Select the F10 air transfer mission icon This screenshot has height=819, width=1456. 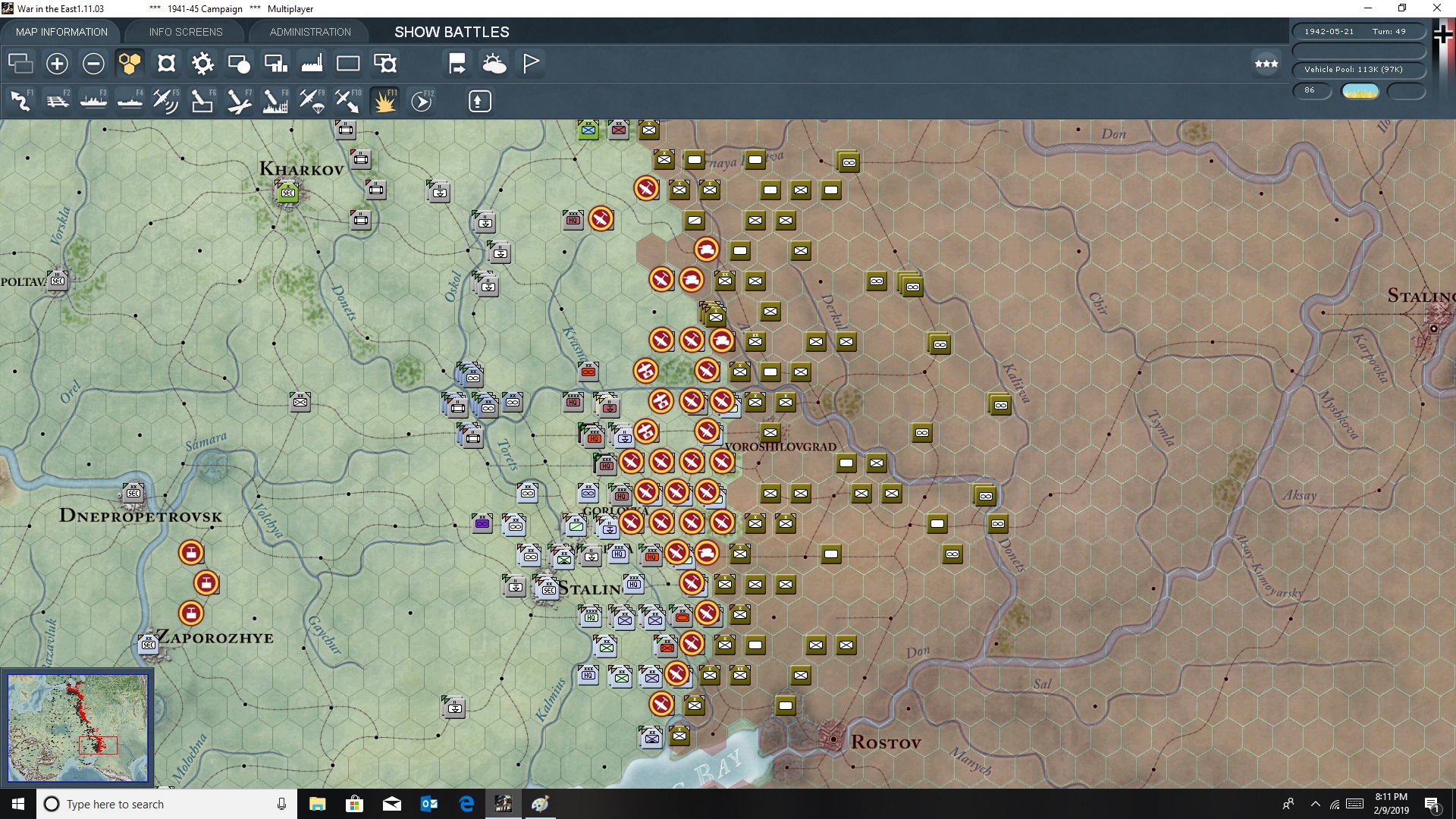click(348, 101)
